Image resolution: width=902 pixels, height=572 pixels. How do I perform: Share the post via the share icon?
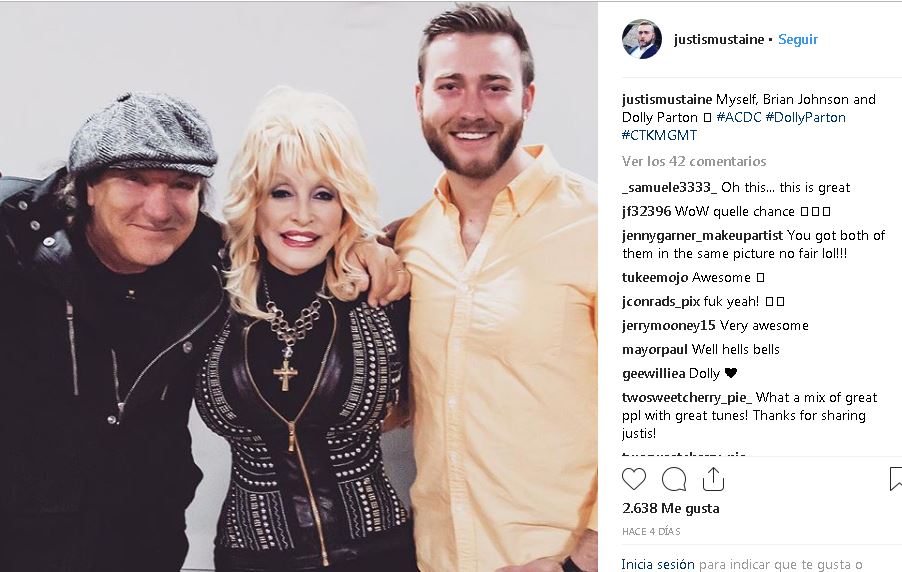pyautogui.click(x=713, y=479)
